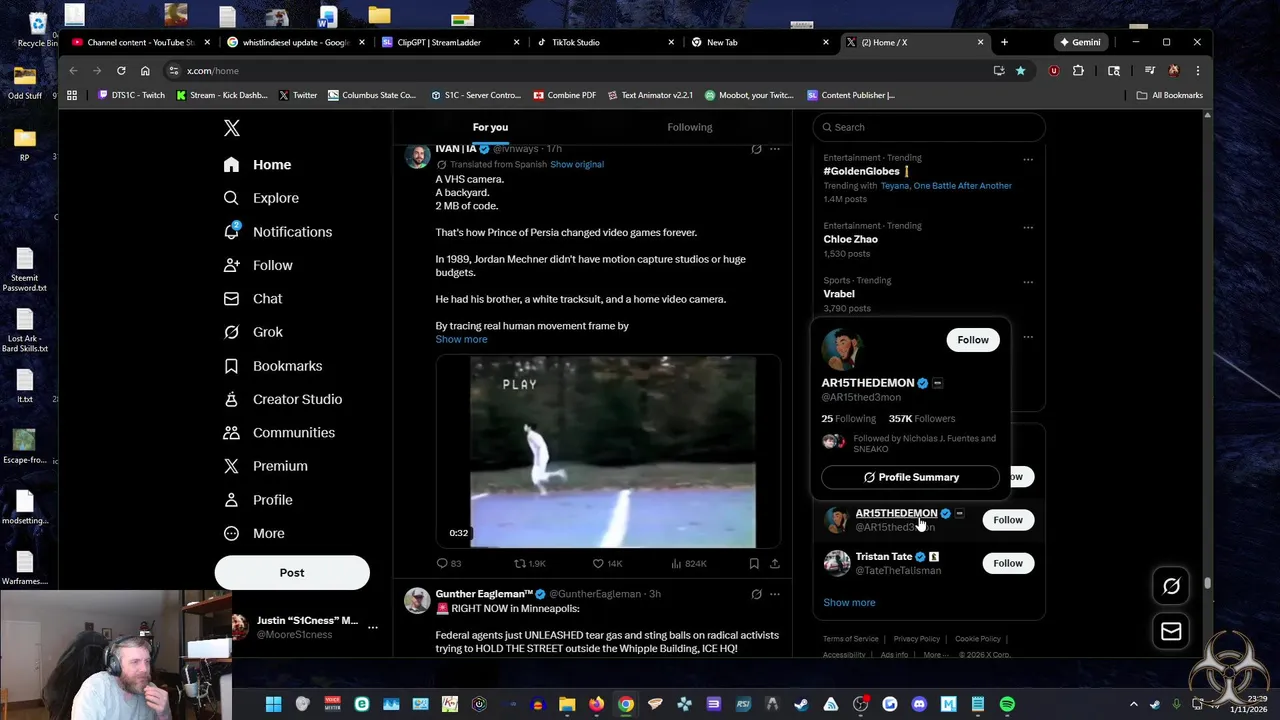
Task: Open account switcher menu for Justin S1Cness
Action: [373, 627]
